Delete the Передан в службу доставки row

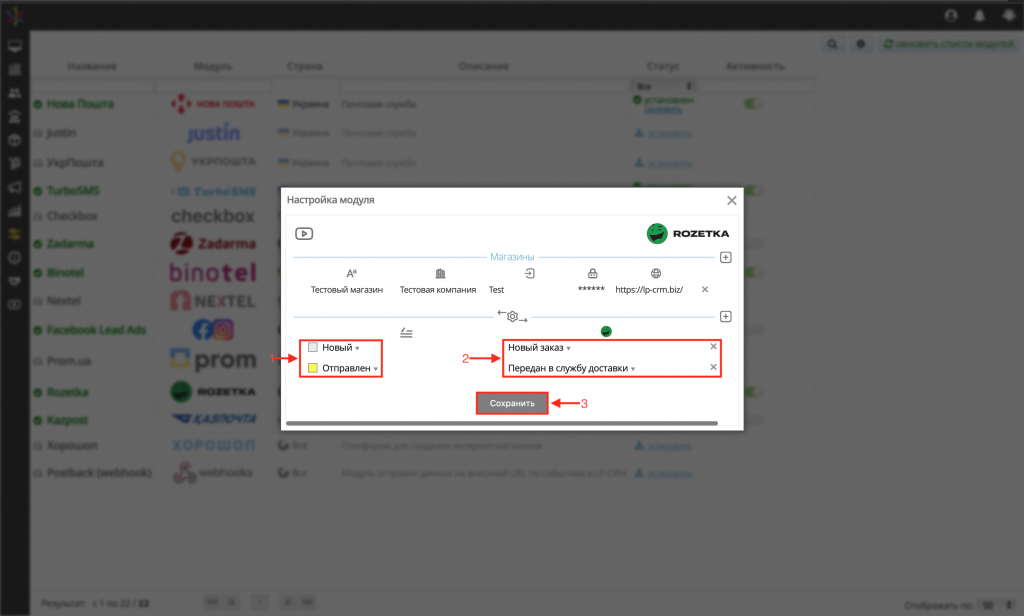point(713,367)
